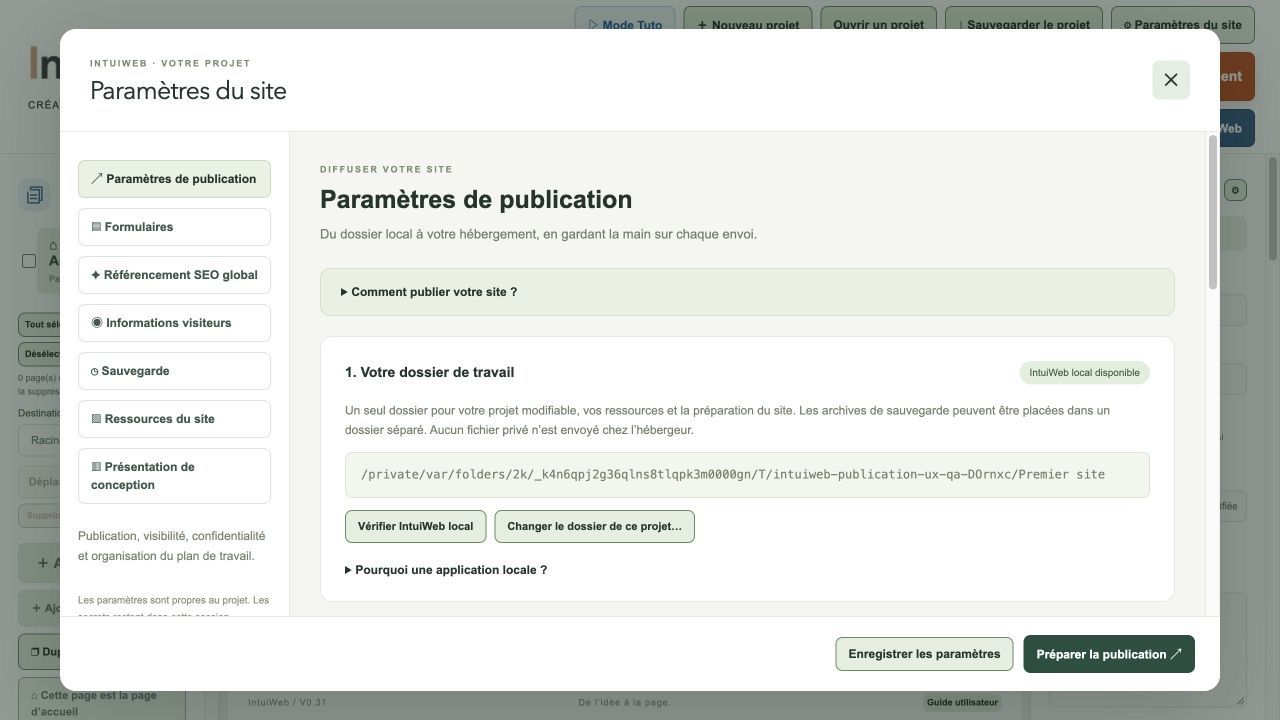
Task: Click Préparer la publication button
Action: click(x=1109, y=654)
